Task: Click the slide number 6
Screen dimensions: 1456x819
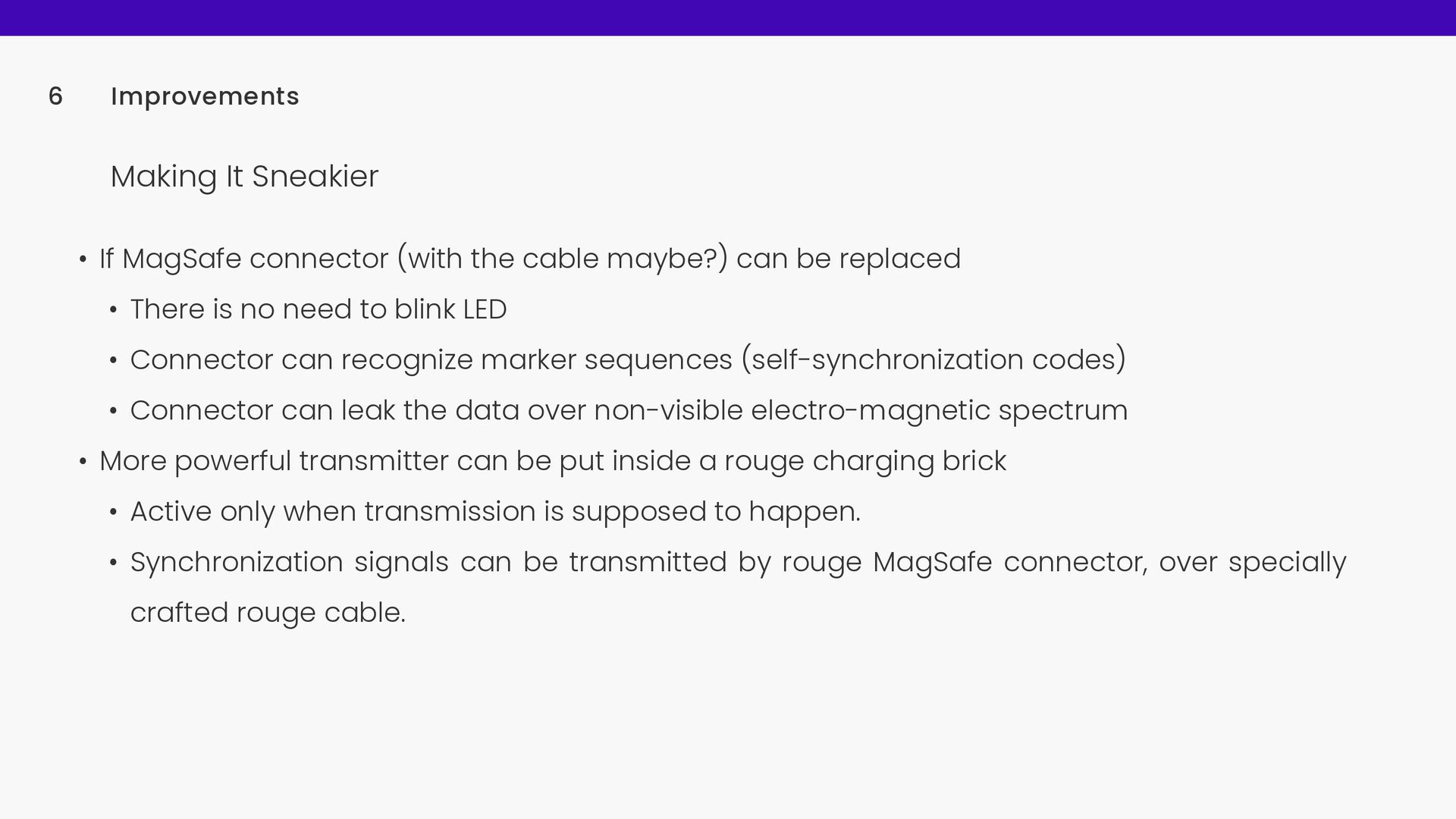Action: pyautogui.click(x=55, y=96)
